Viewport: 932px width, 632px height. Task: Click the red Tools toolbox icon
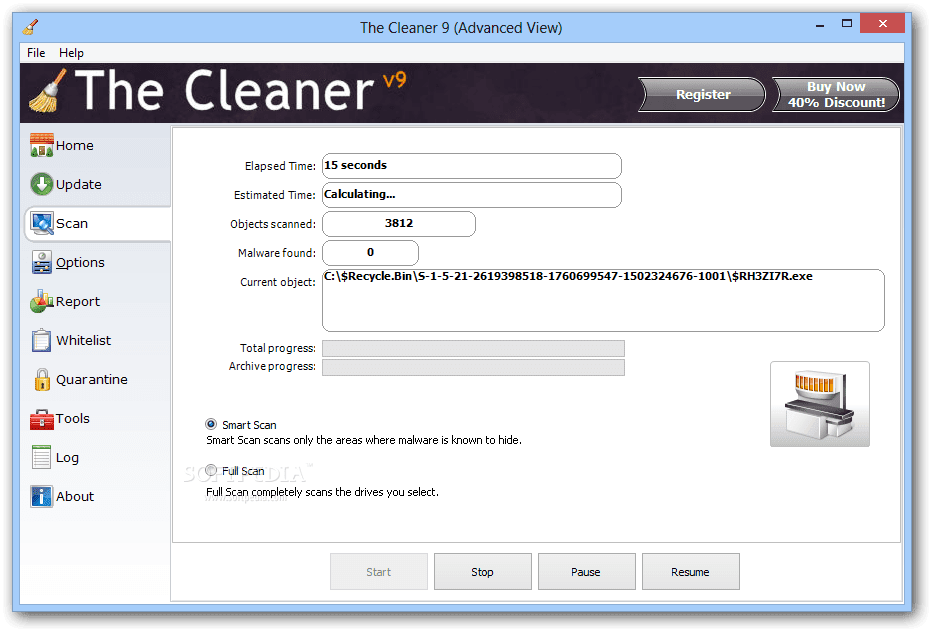(42, 419)
